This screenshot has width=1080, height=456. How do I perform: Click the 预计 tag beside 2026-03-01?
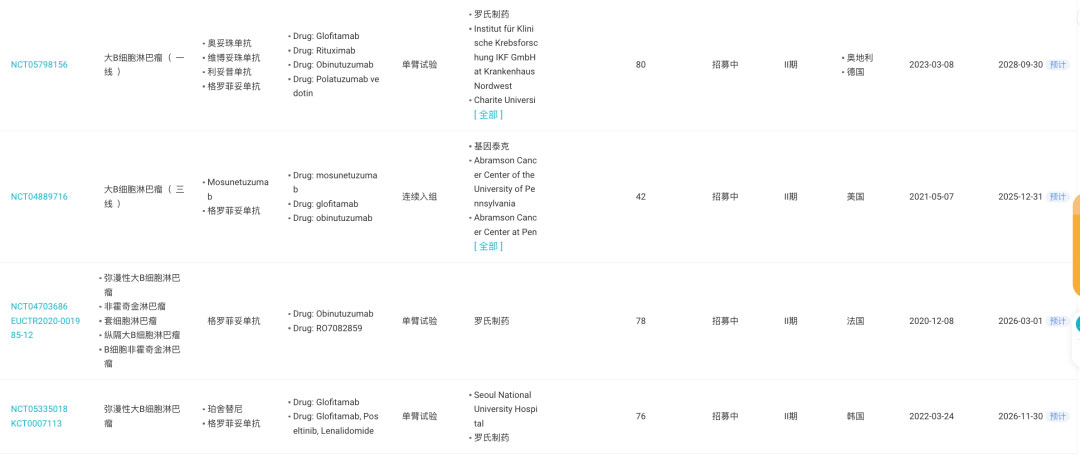coord(1058,321)
